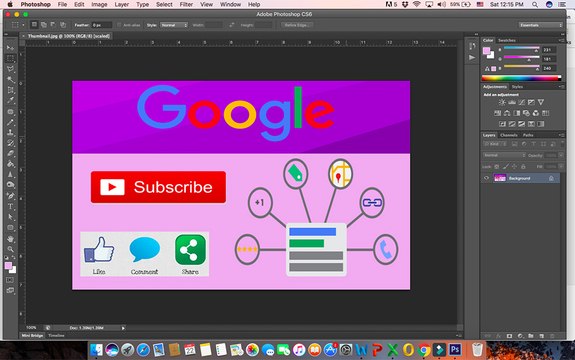Viewport: 575px width, 360px height.
Task: Toggle Quick Mask mode
Action: tap(10, 280)
